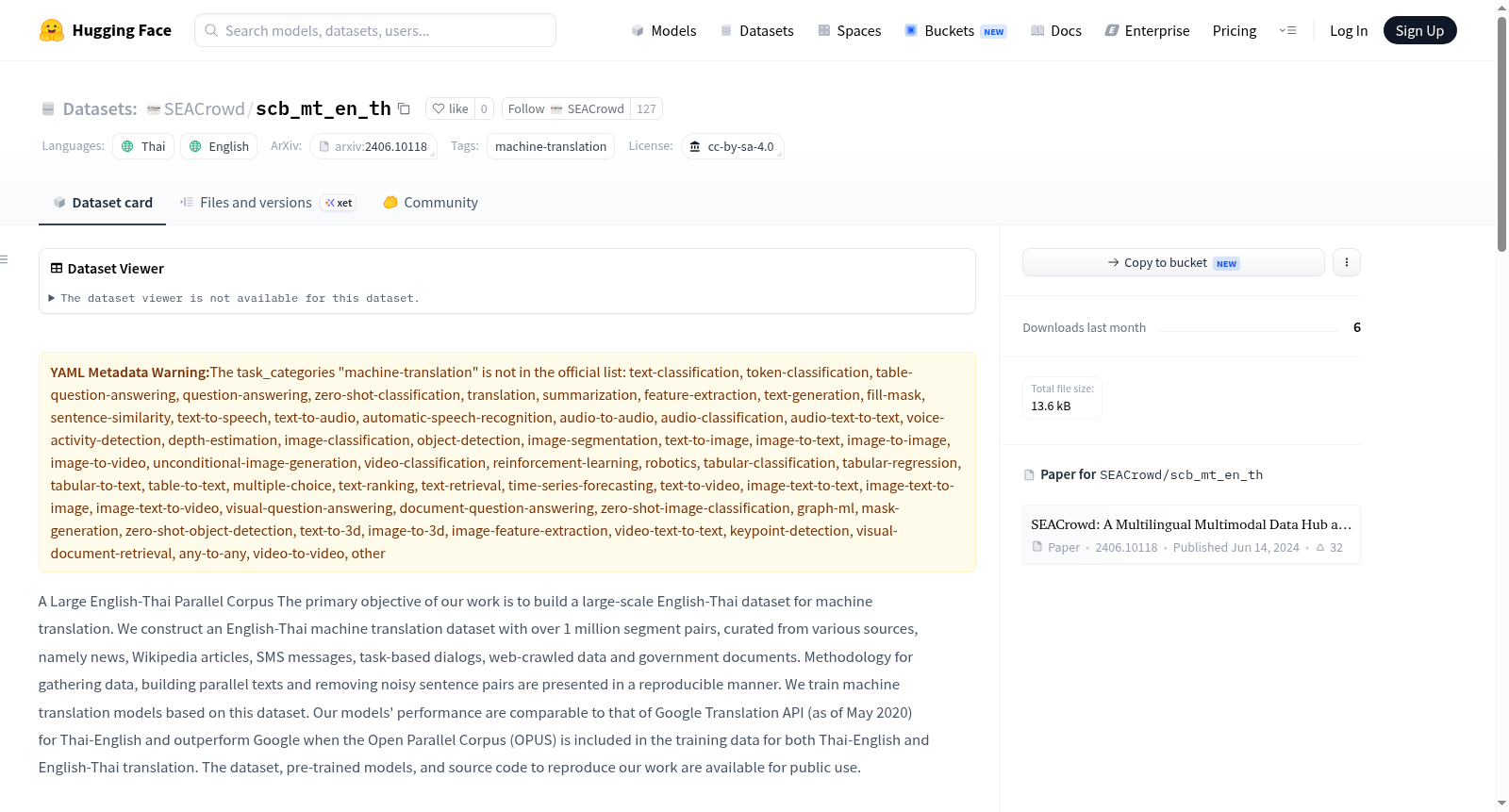Image resolution: width=1509 pixels, height=812 pixels.
Task: Click the Hugging Face logo icon
Action: [x=52, y=30]
